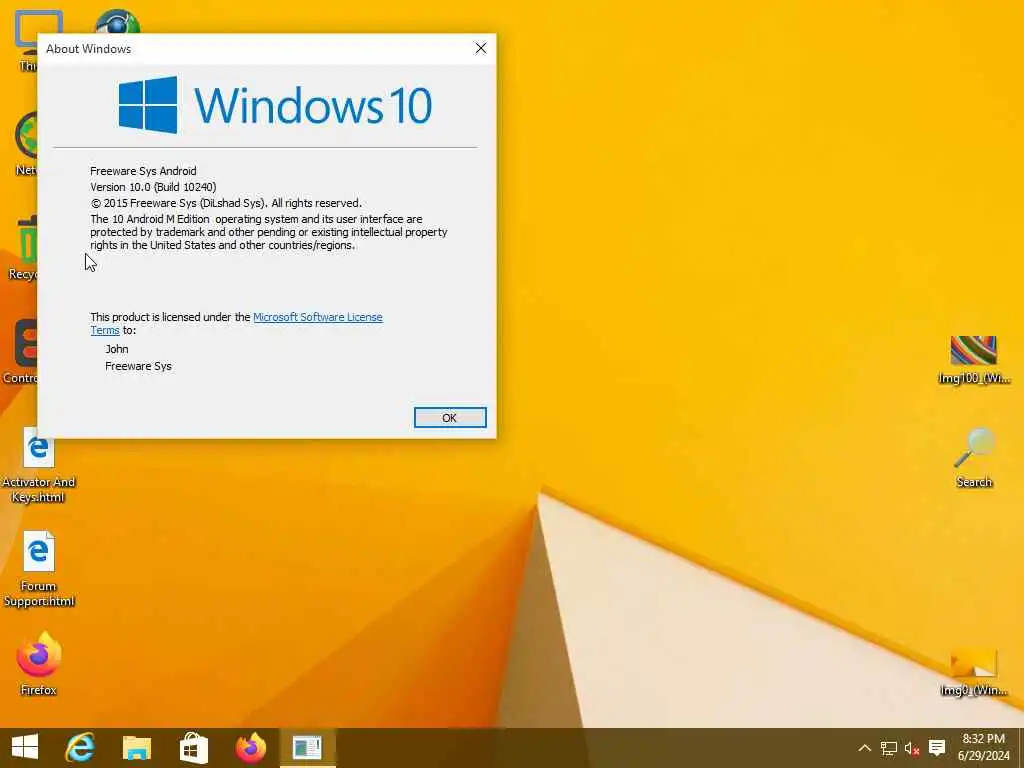Open the Store app on taskbar

click(194, 748)
